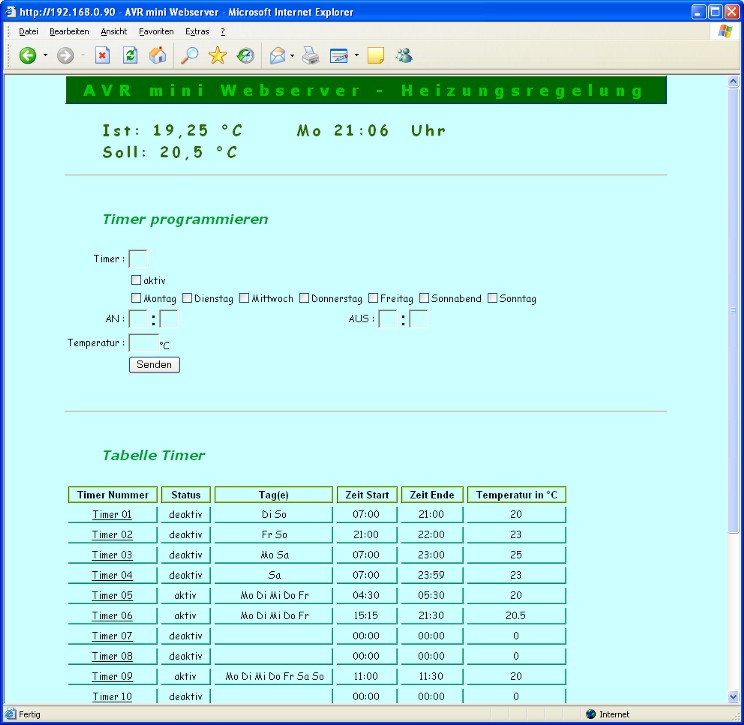Open the Forward button history dropdown arrow
Viewport: 744px width, 725px height.
coord(83,56)
